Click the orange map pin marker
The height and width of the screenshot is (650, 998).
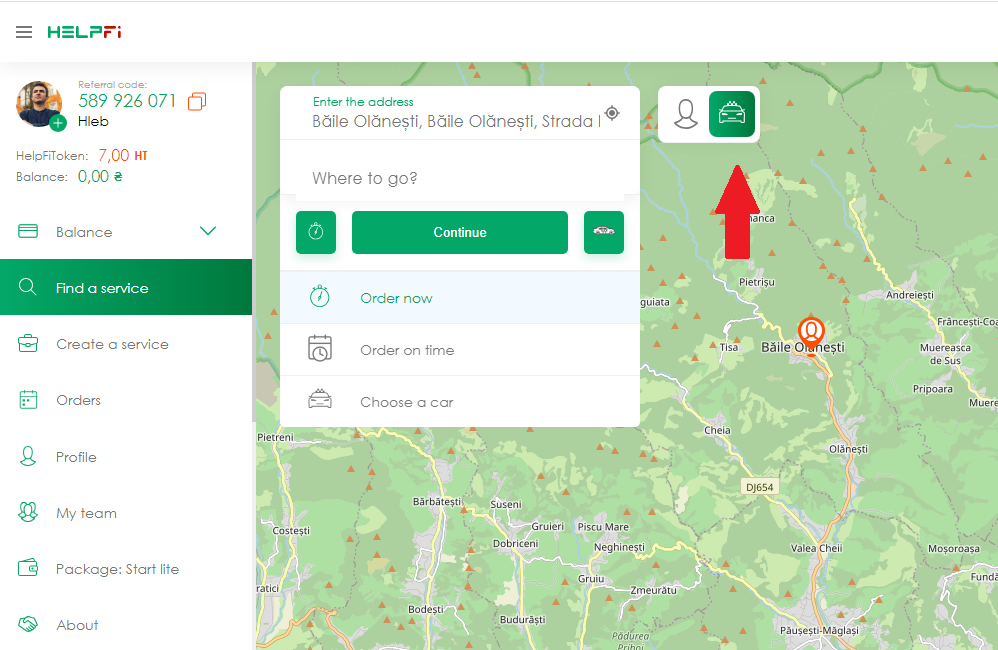click(x=810, y=332)
